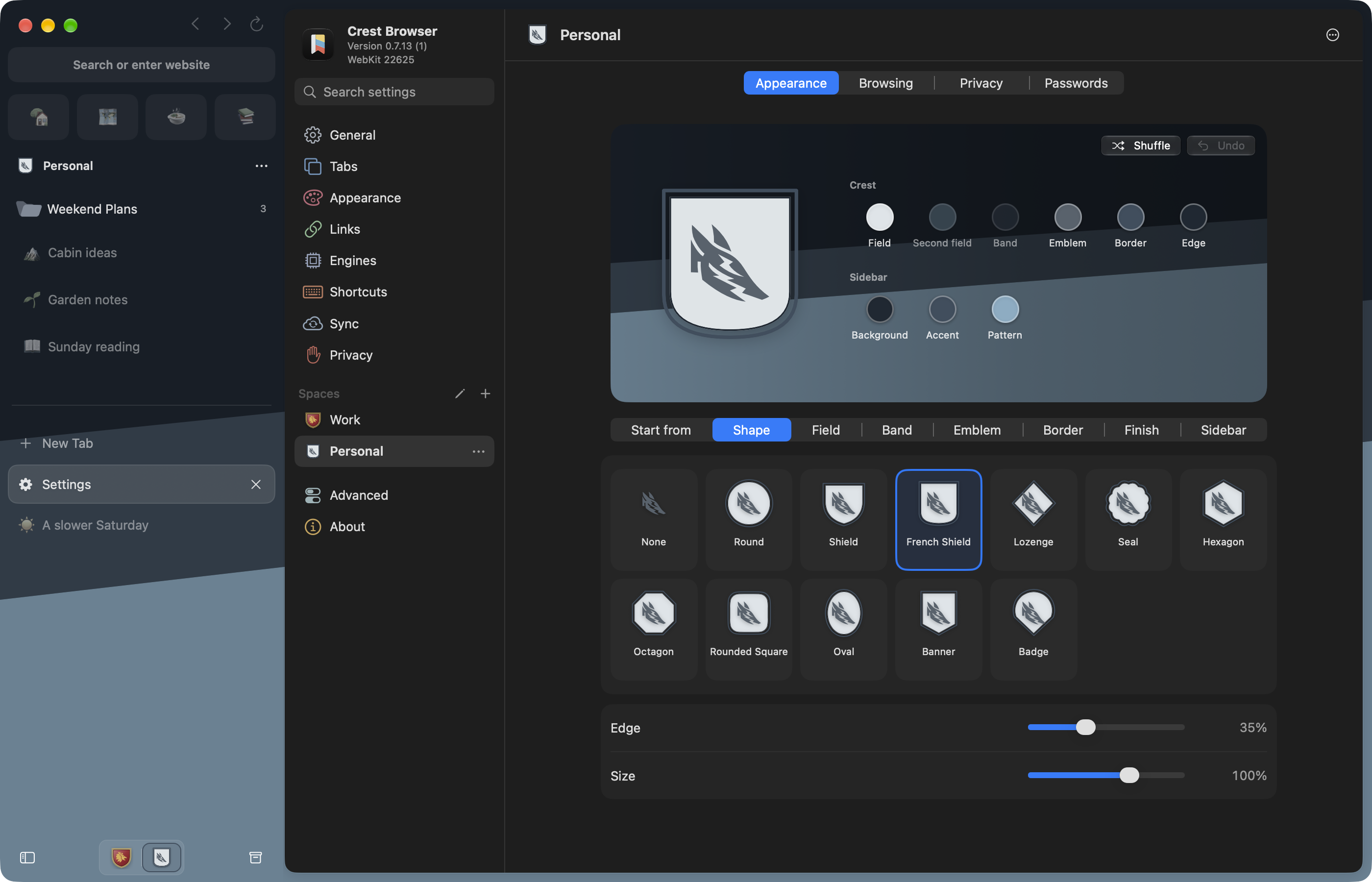Switch to the Emblem section tab
This screenshot has height=882, width=1372.
pos(977,430)
